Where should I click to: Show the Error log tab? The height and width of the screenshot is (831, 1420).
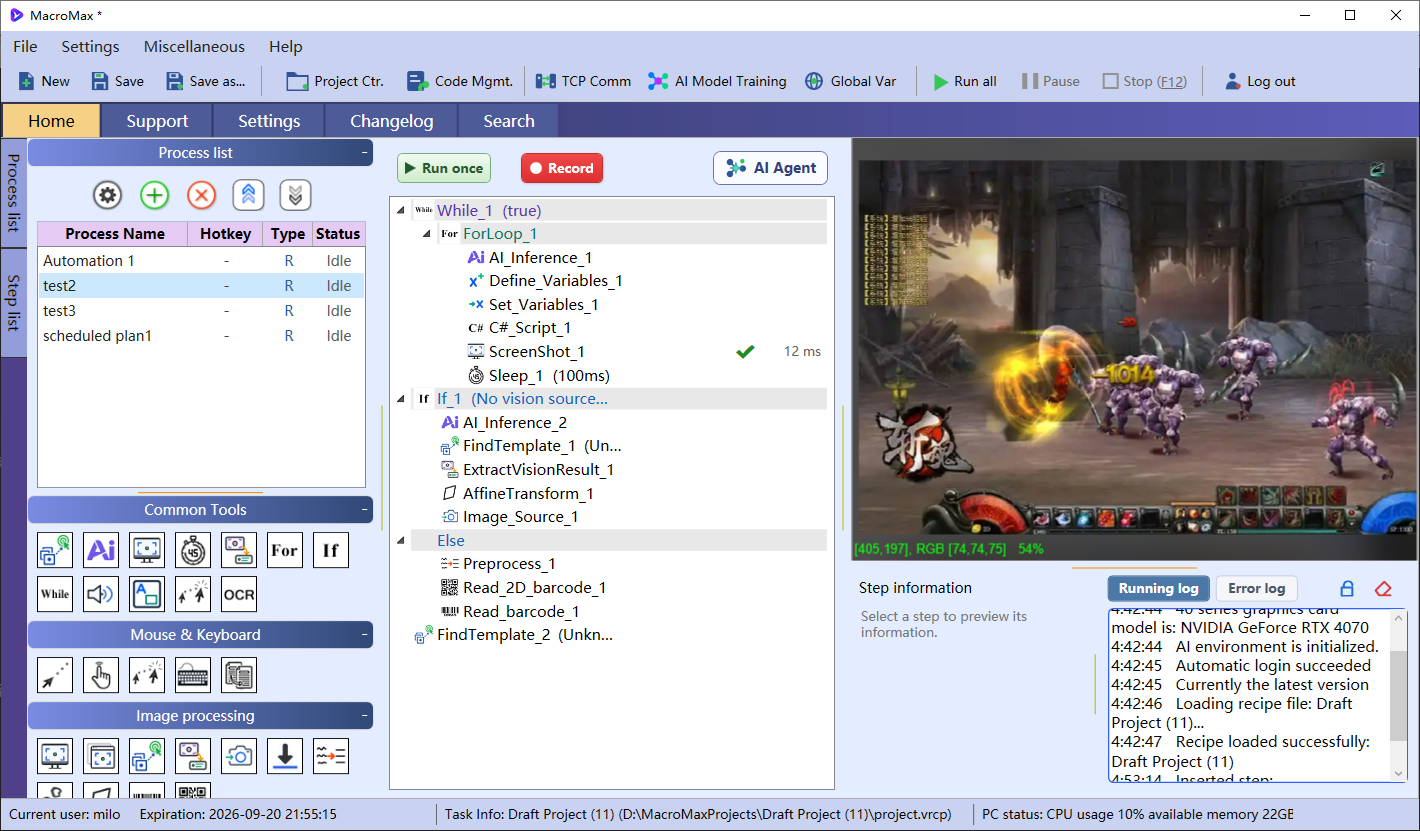[1257, 589]
